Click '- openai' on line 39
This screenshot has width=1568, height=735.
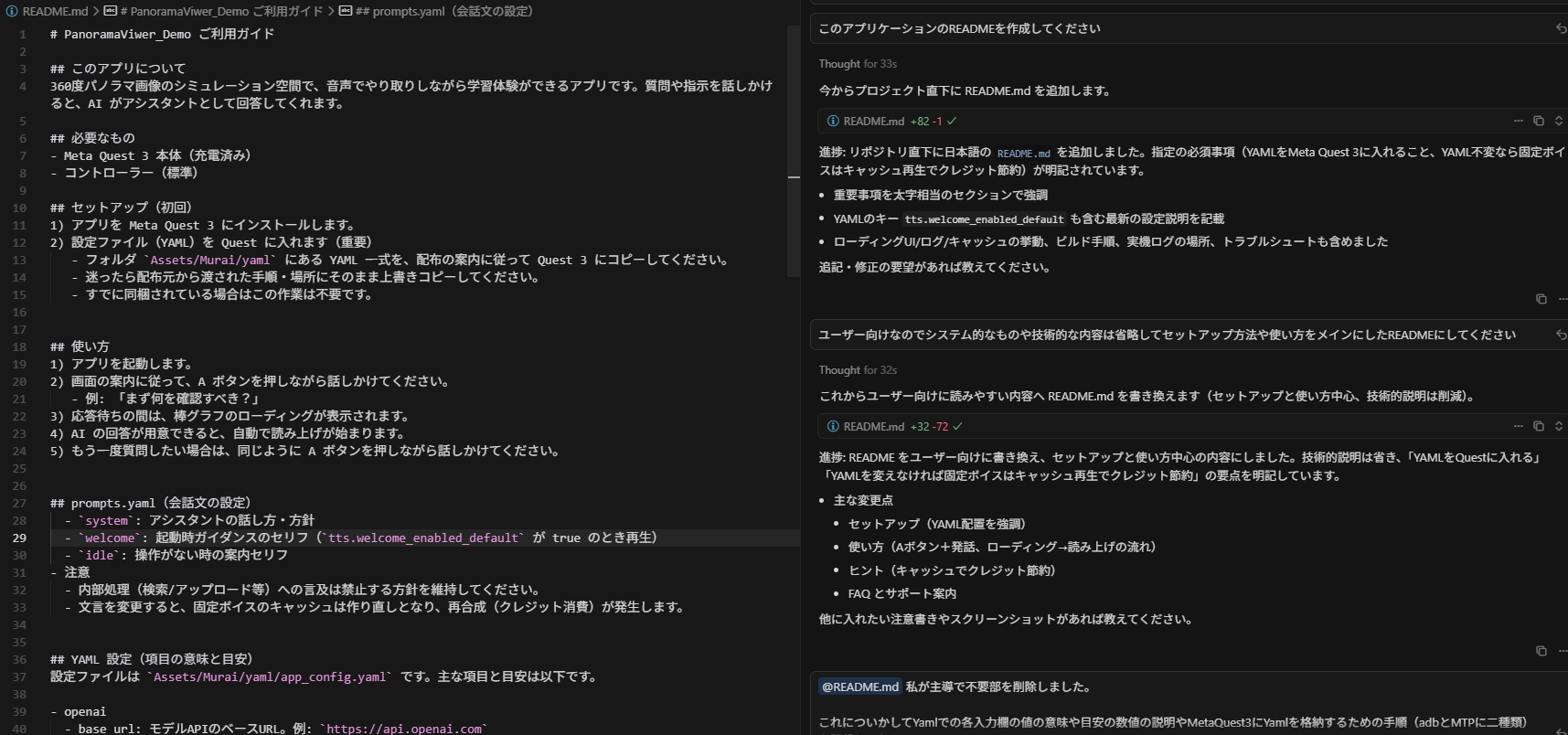(x=78, y=711)
